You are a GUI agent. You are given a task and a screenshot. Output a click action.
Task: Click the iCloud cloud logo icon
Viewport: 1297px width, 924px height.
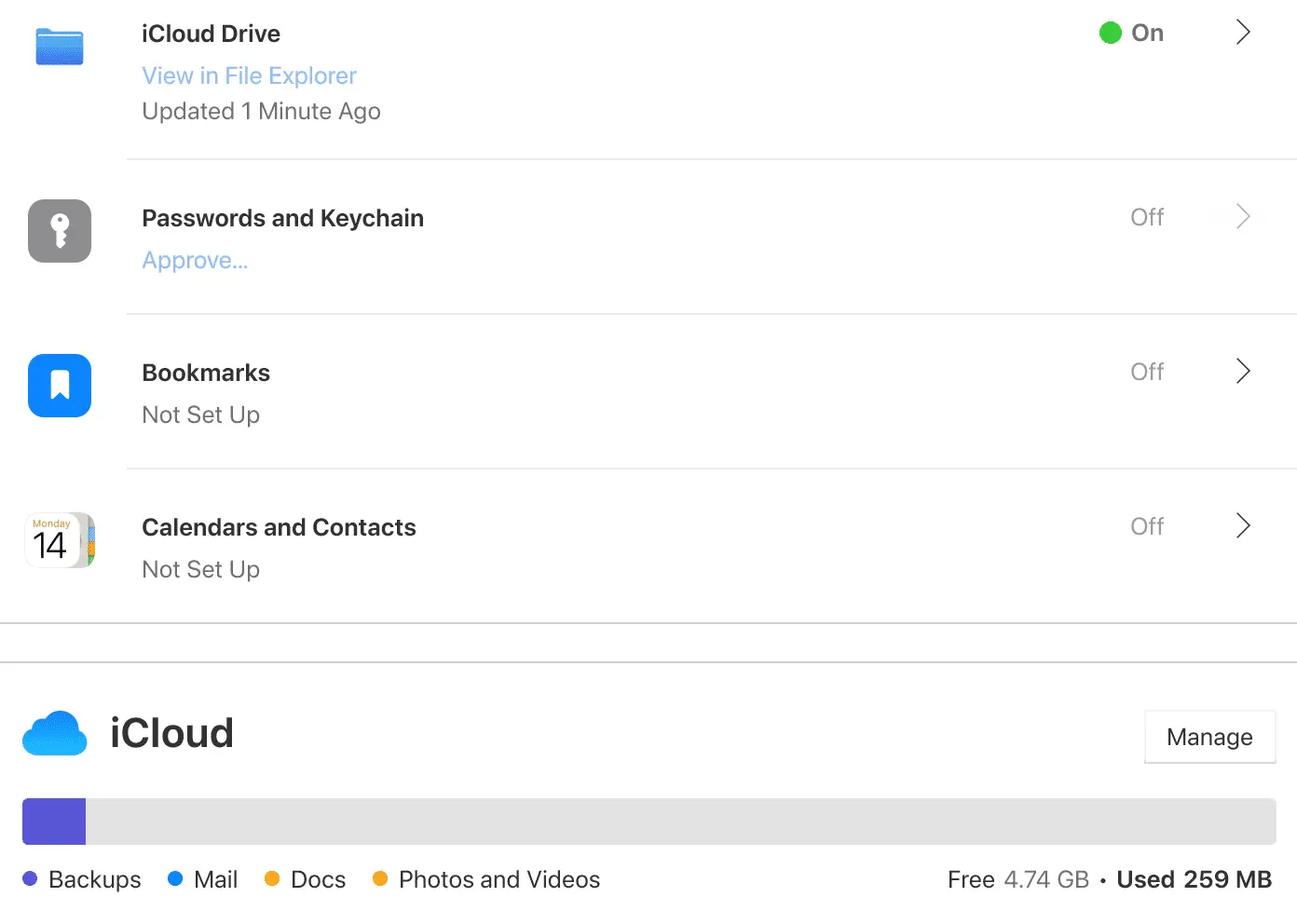55,734
